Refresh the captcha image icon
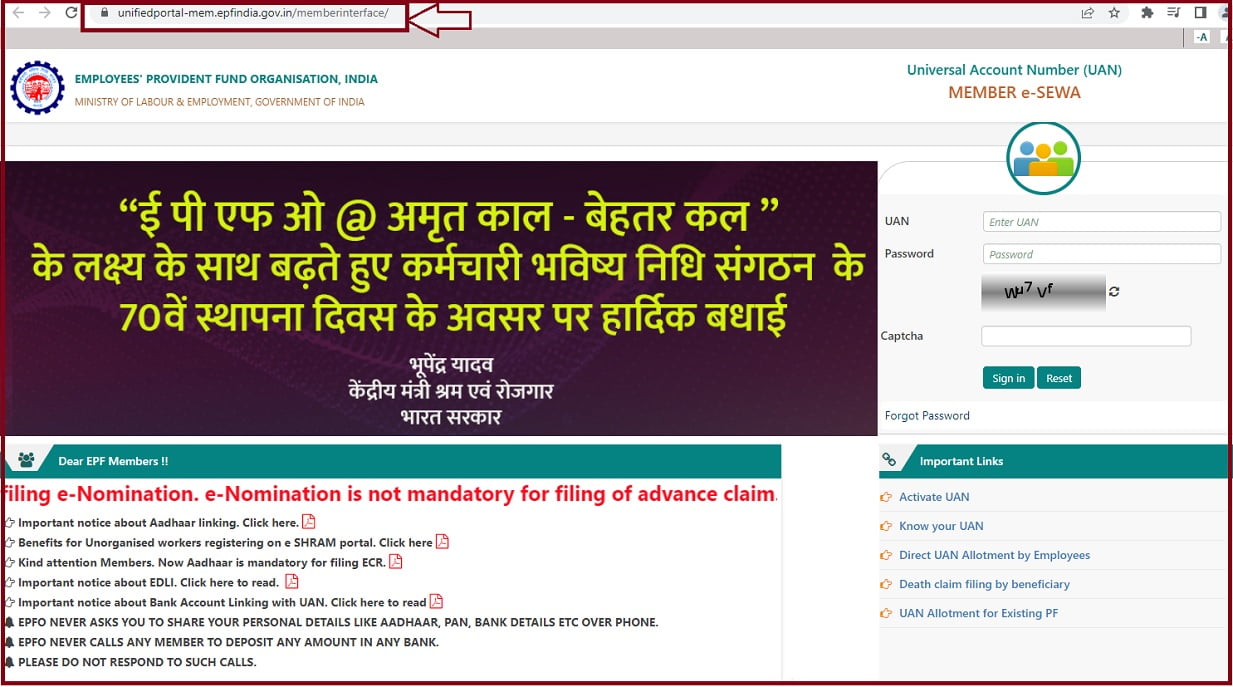The width and height of the screenshot is (1233, 687). pos(1114,292)
